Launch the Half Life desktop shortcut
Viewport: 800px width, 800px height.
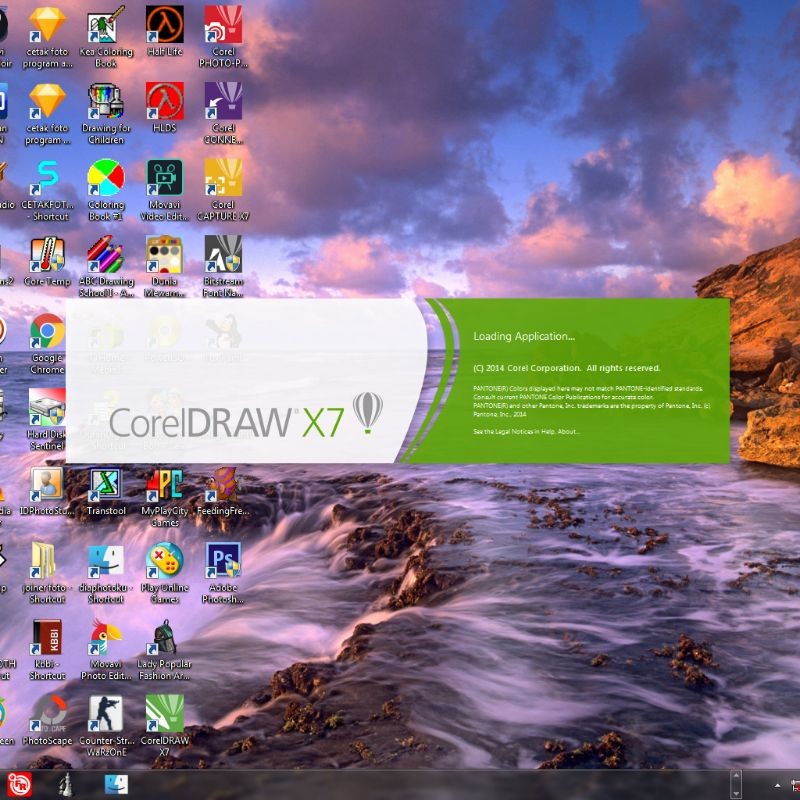tap(165, 31)
